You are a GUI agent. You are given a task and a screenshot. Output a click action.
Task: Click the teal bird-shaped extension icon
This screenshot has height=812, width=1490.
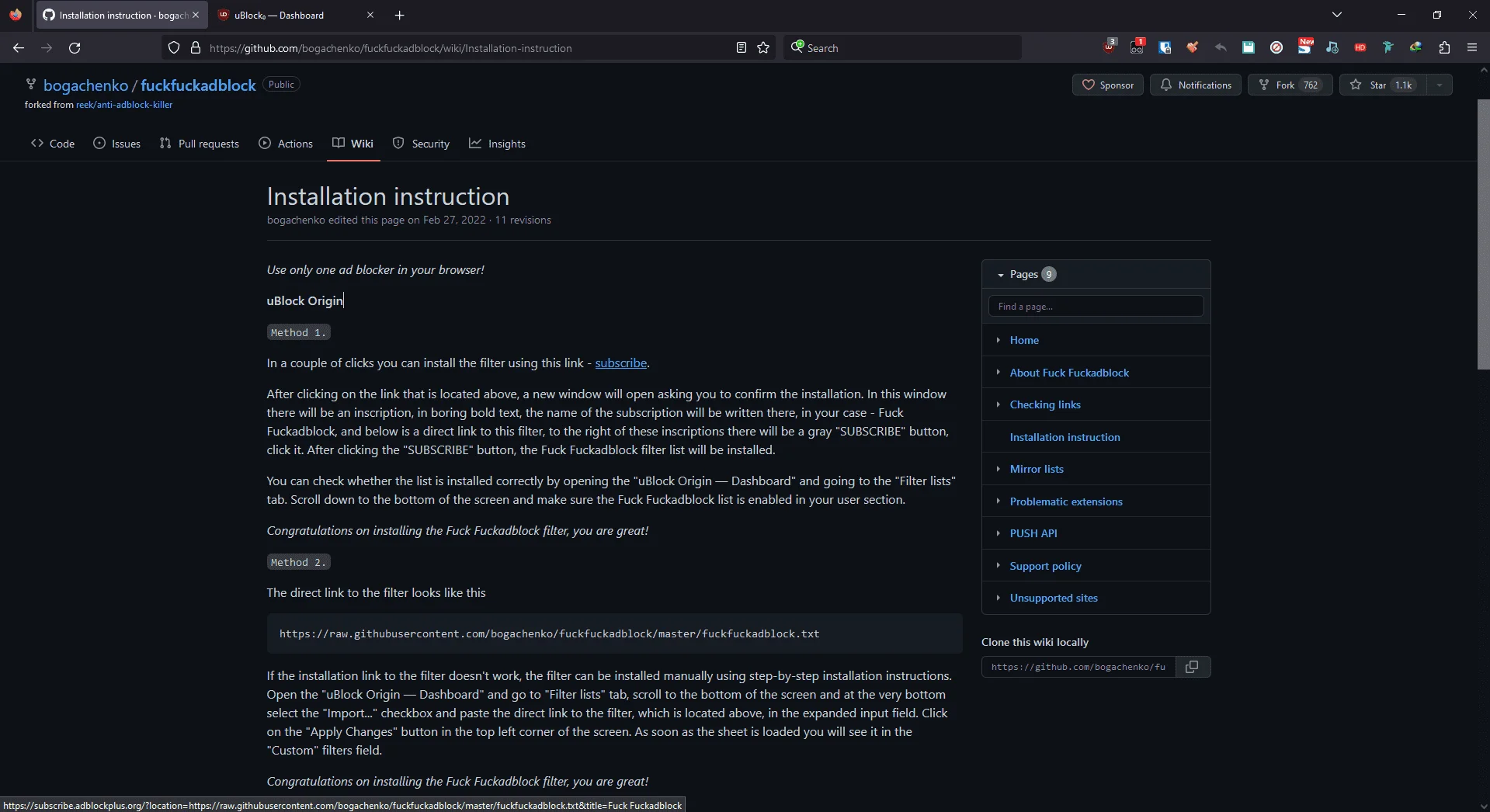point(1388,47)
